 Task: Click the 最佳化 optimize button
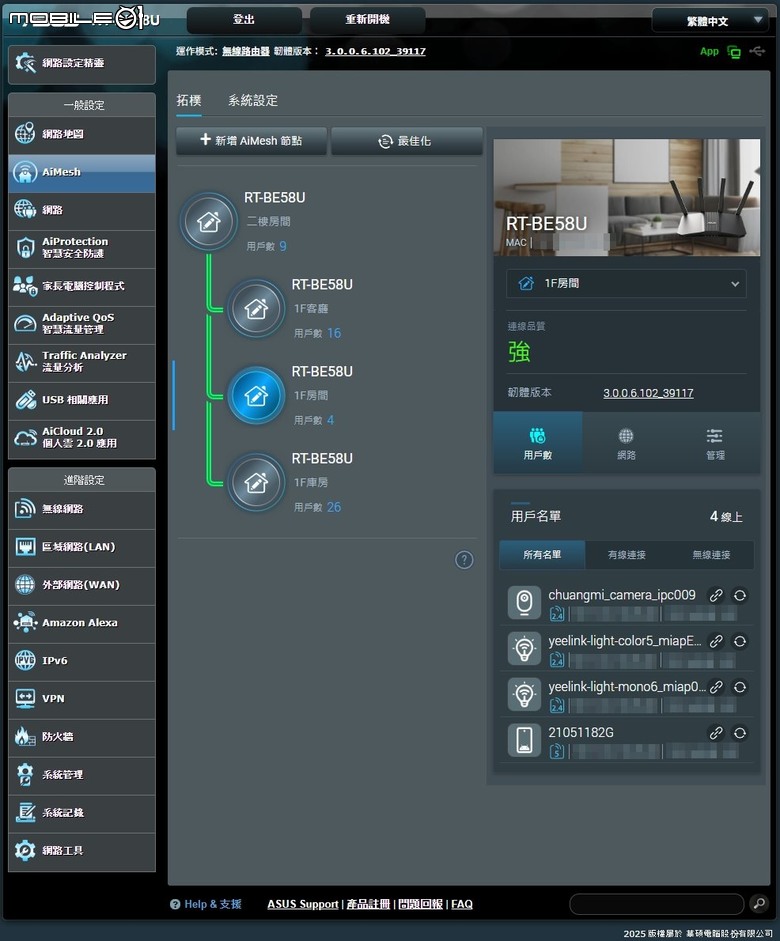pyautogui.click(x=406, y=141)
